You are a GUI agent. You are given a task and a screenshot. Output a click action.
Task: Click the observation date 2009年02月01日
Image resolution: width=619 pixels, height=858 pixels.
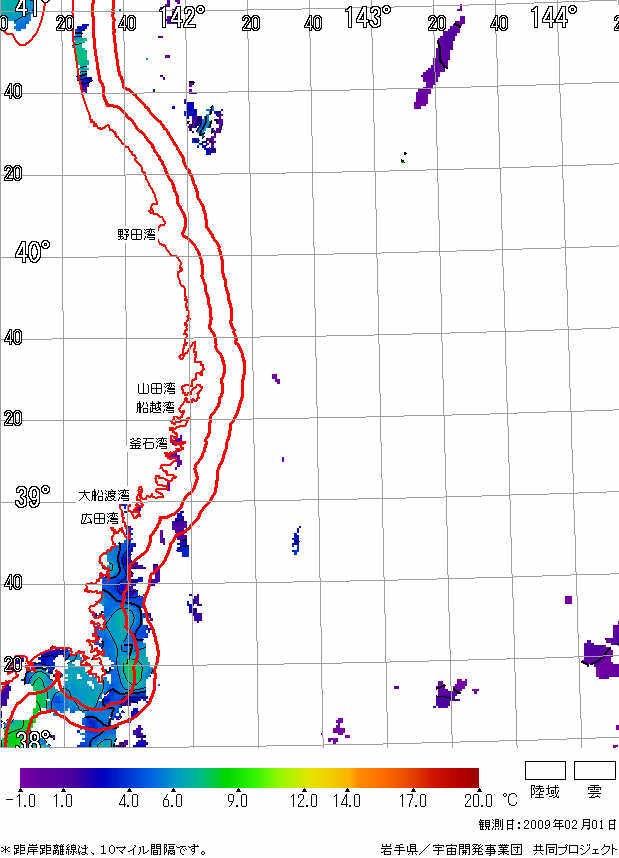pyautogui.click(x=570, y=825)
